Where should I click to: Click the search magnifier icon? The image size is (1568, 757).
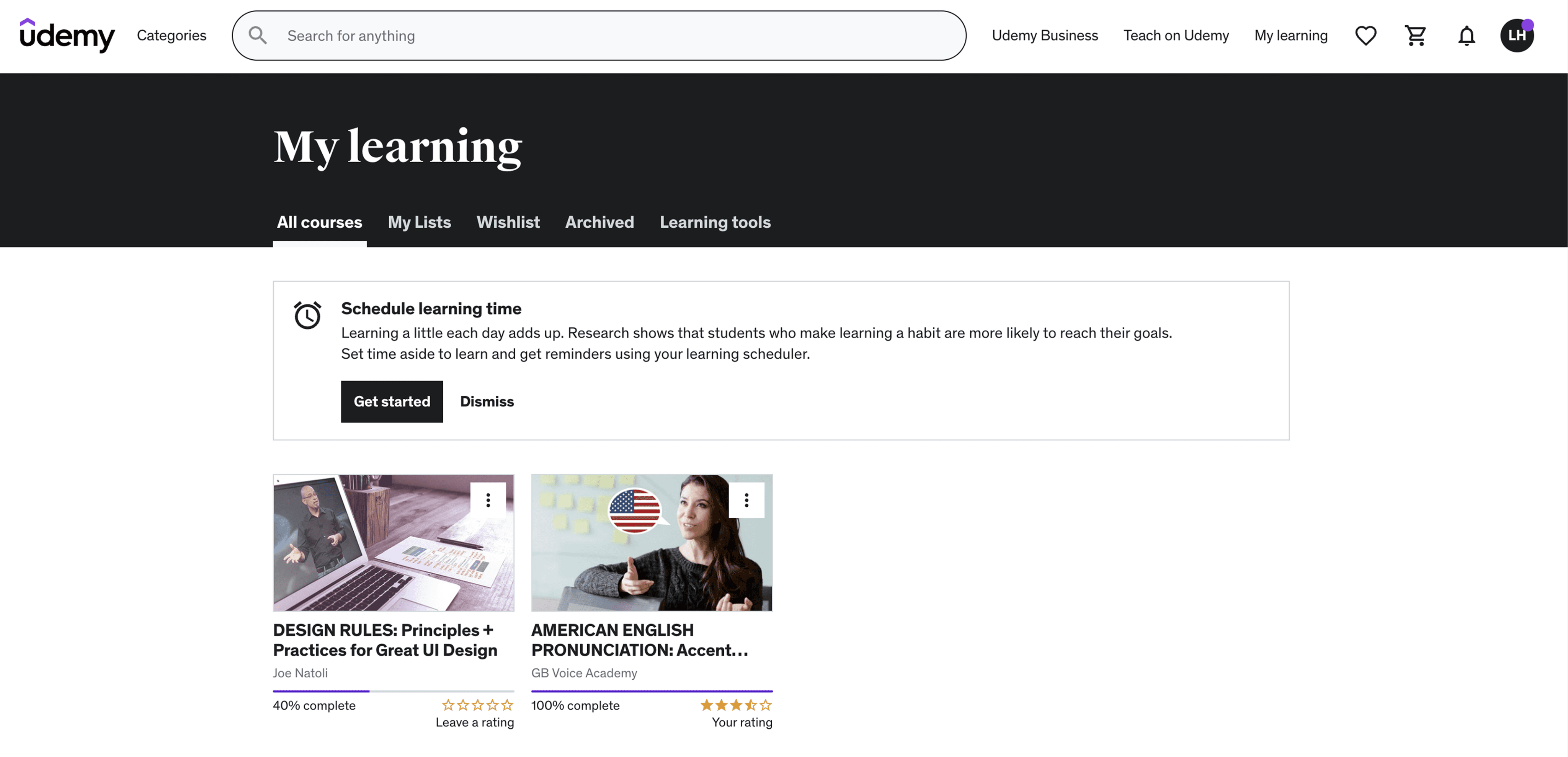coord(258,35)
